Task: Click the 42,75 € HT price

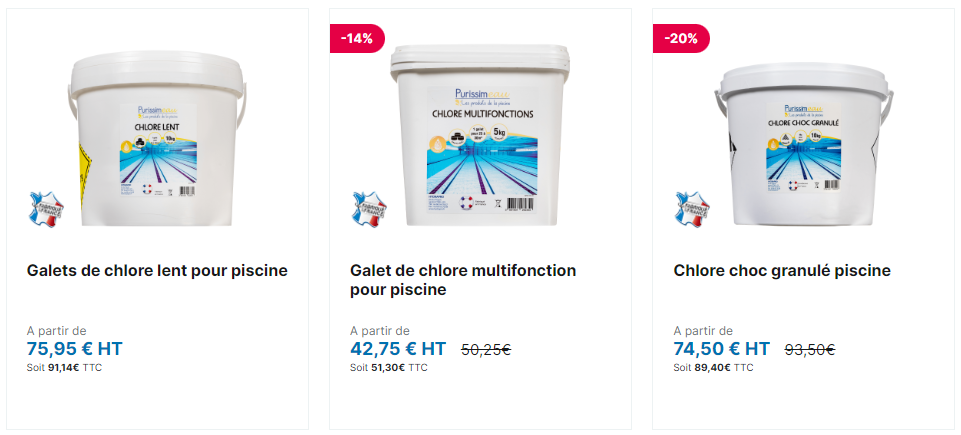Action: (398, 349)
